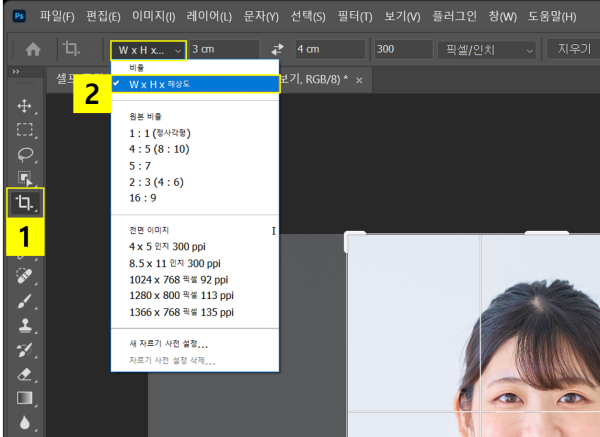Image resolution: width=600 pixels, height=437 pixels.
Task: Choose 16 : 9 ratio
Action: [195, 198]
